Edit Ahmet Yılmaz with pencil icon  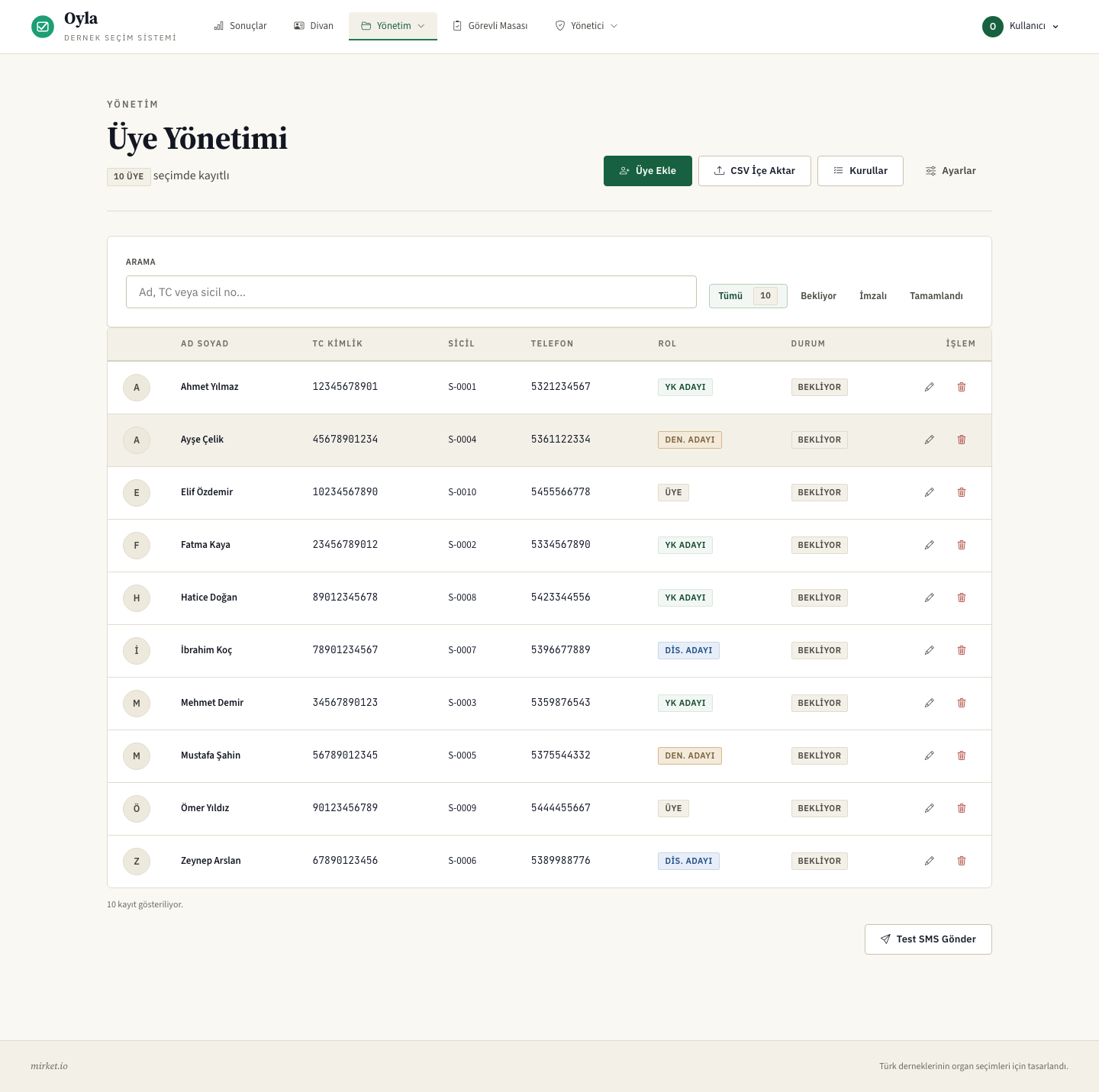pos(930,387)
